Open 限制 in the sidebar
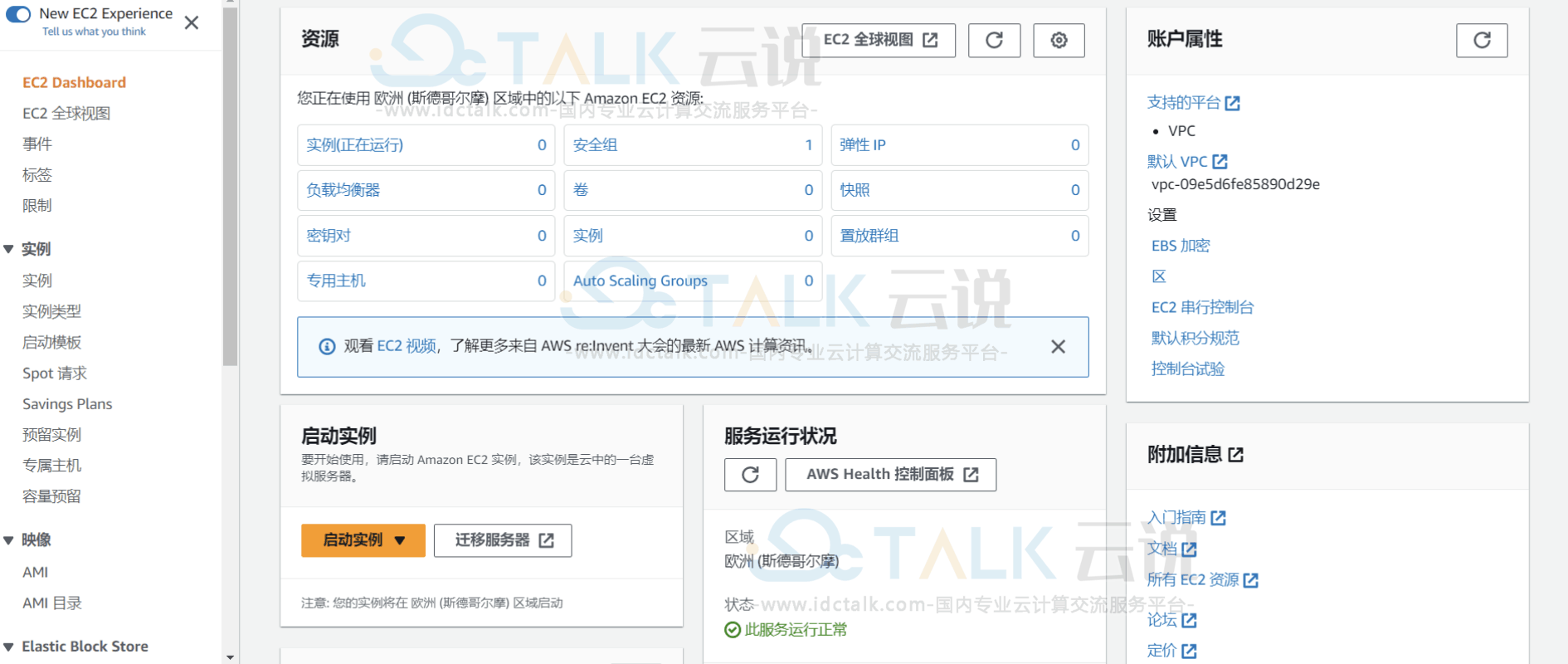The width and height of the screenshot is (1568, 664). click(37, 206)
